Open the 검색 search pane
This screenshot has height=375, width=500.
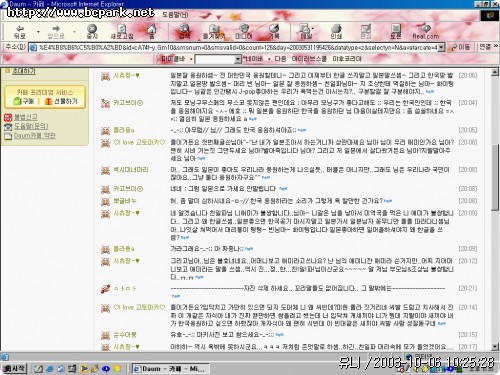tap(184, 32)
